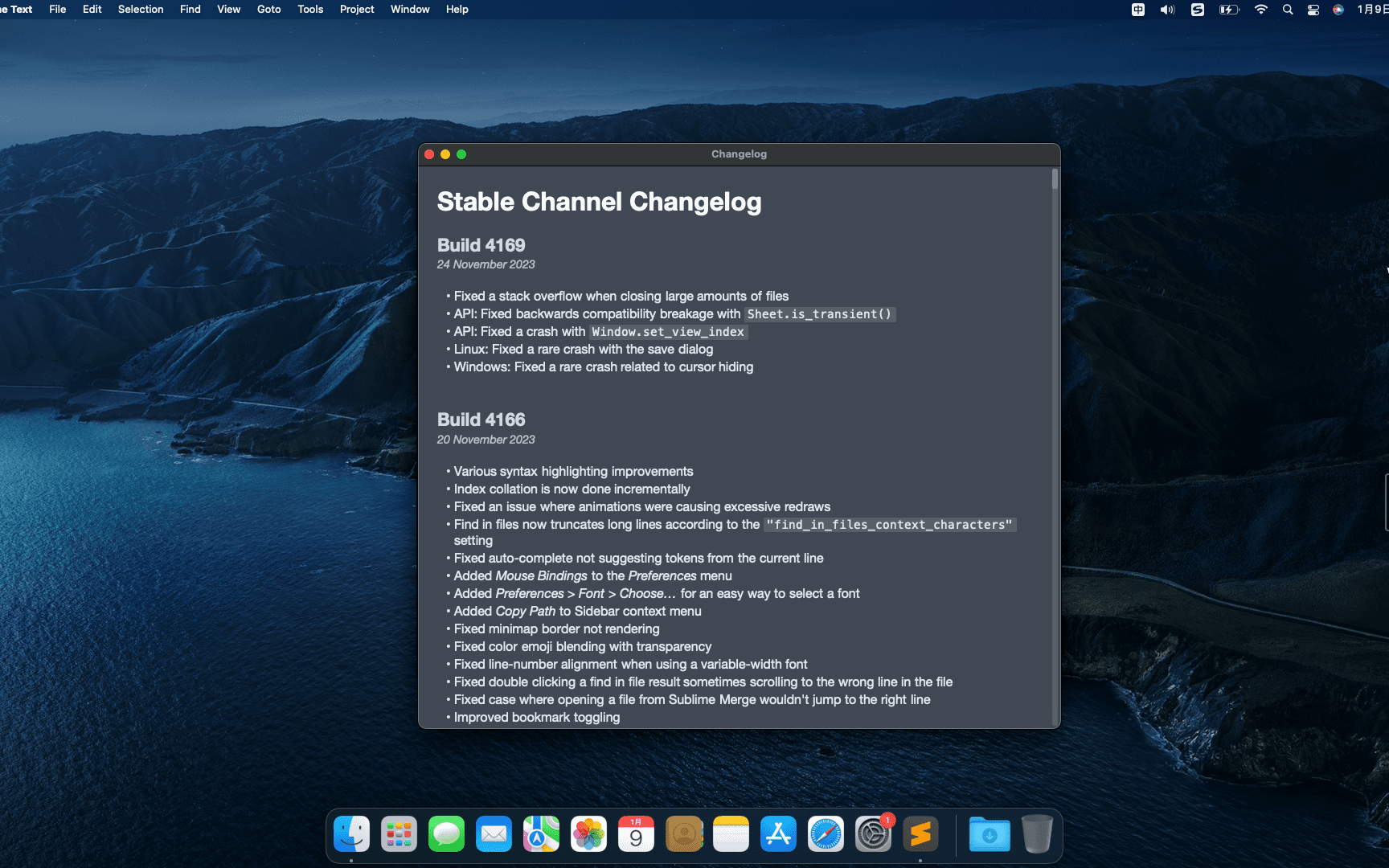Click "find_in_files_context_characters" code text
The width and height of the screenshot is (1389, 868).
[890, 525]
